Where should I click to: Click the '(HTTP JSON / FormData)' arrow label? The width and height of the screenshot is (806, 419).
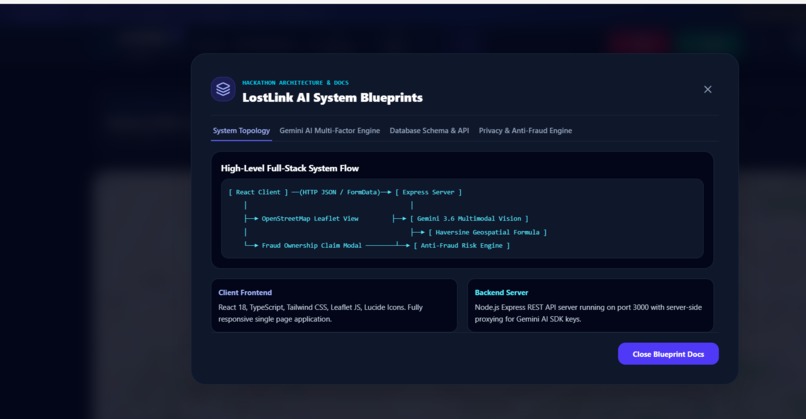340,192
